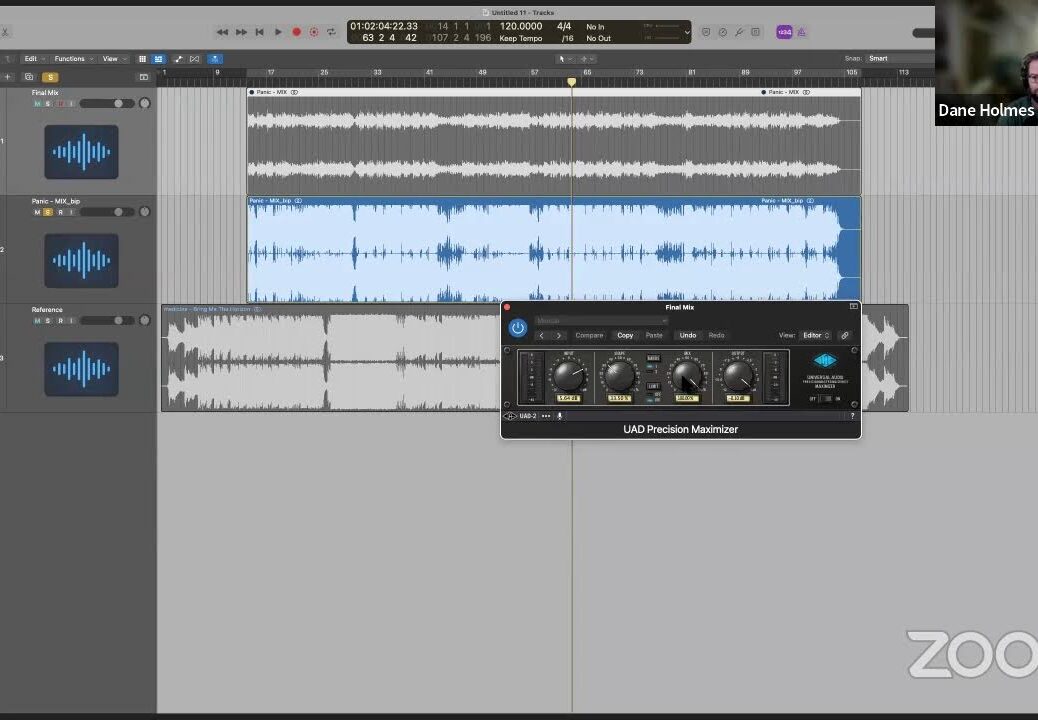
Task: Click the fast forward transport button
Action: point(241,32)
